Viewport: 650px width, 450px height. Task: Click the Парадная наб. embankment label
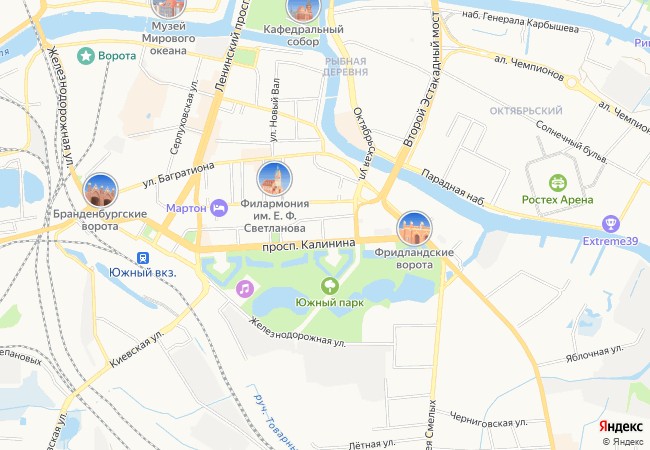click(453, 187)
